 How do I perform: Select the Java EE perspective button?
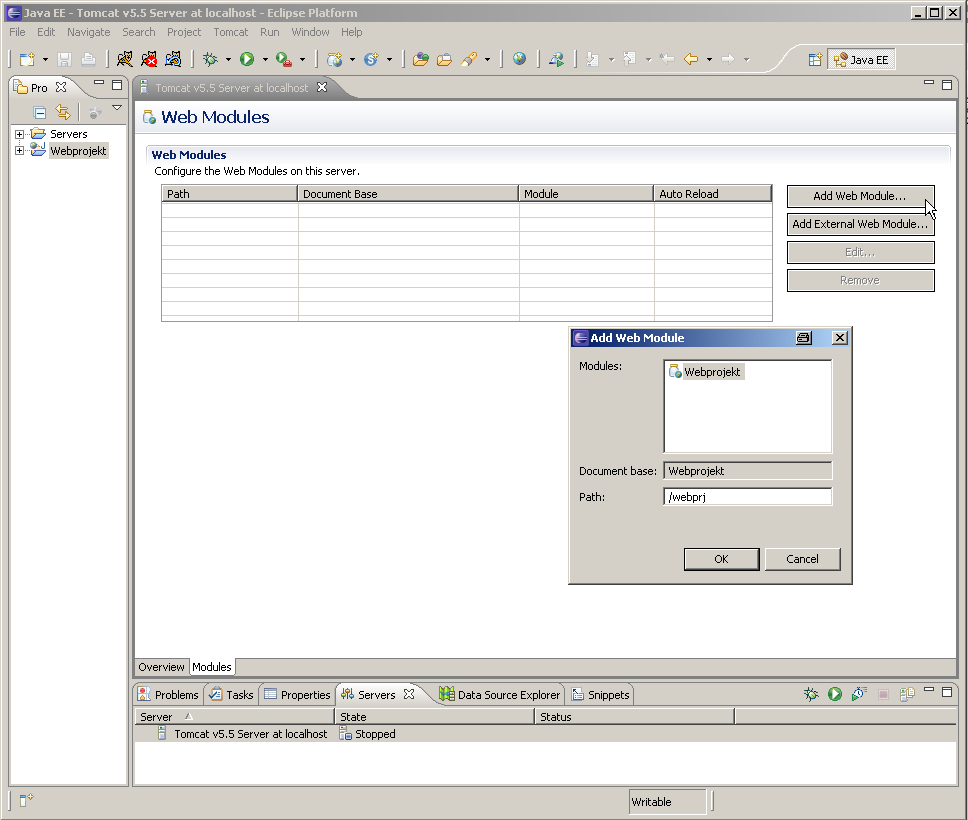pyautogui.click(x=861, y=60)
